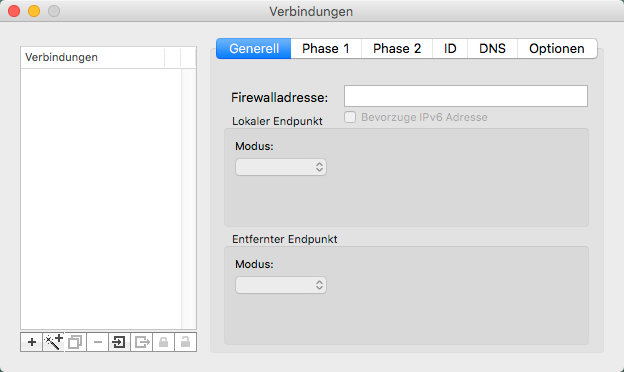Open the connection wizard wand icon
The width and height of the screenshot is (624, 372).
pos(53,342)
